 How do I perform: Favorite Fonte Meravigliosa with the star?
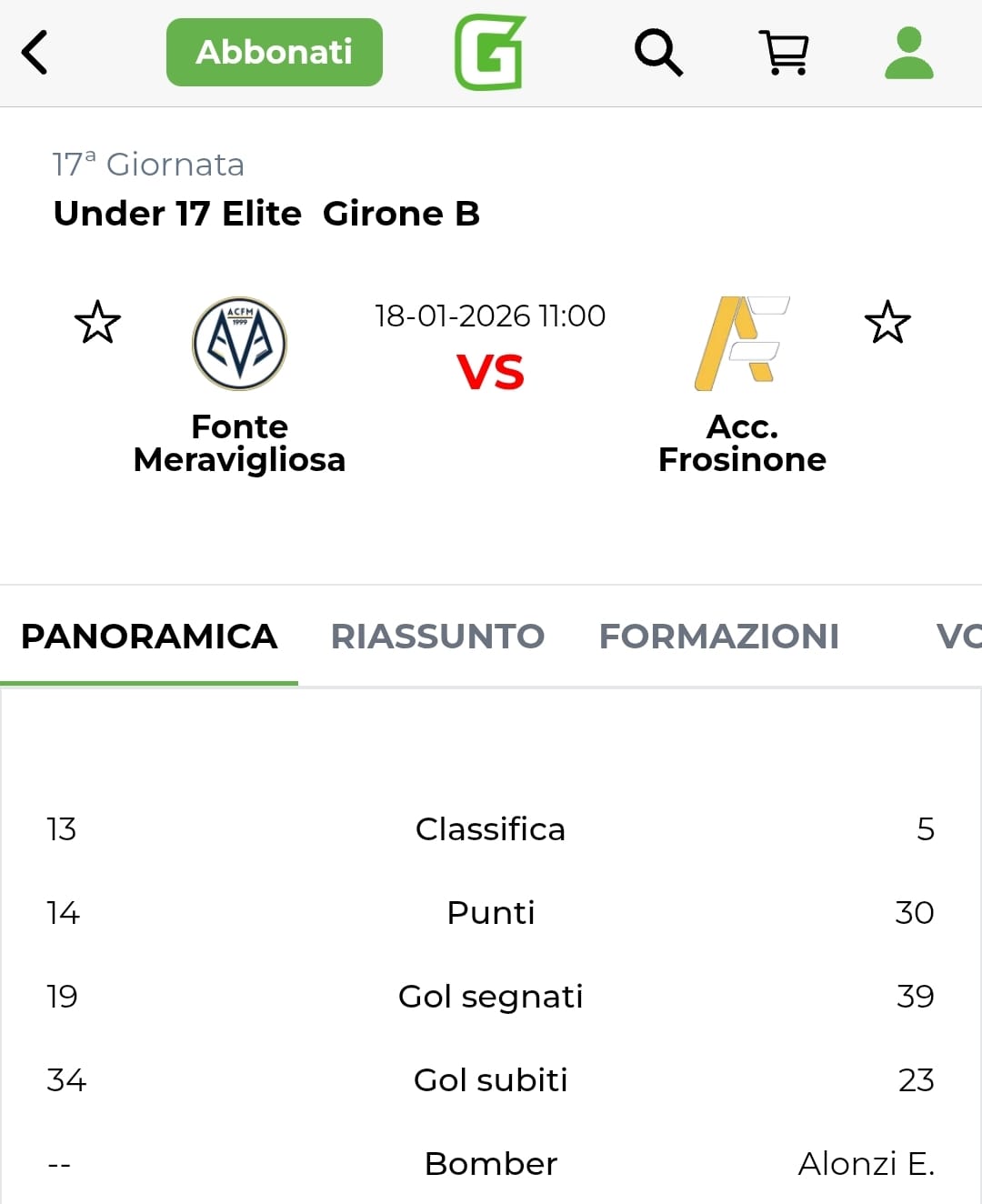click(97, 322)
